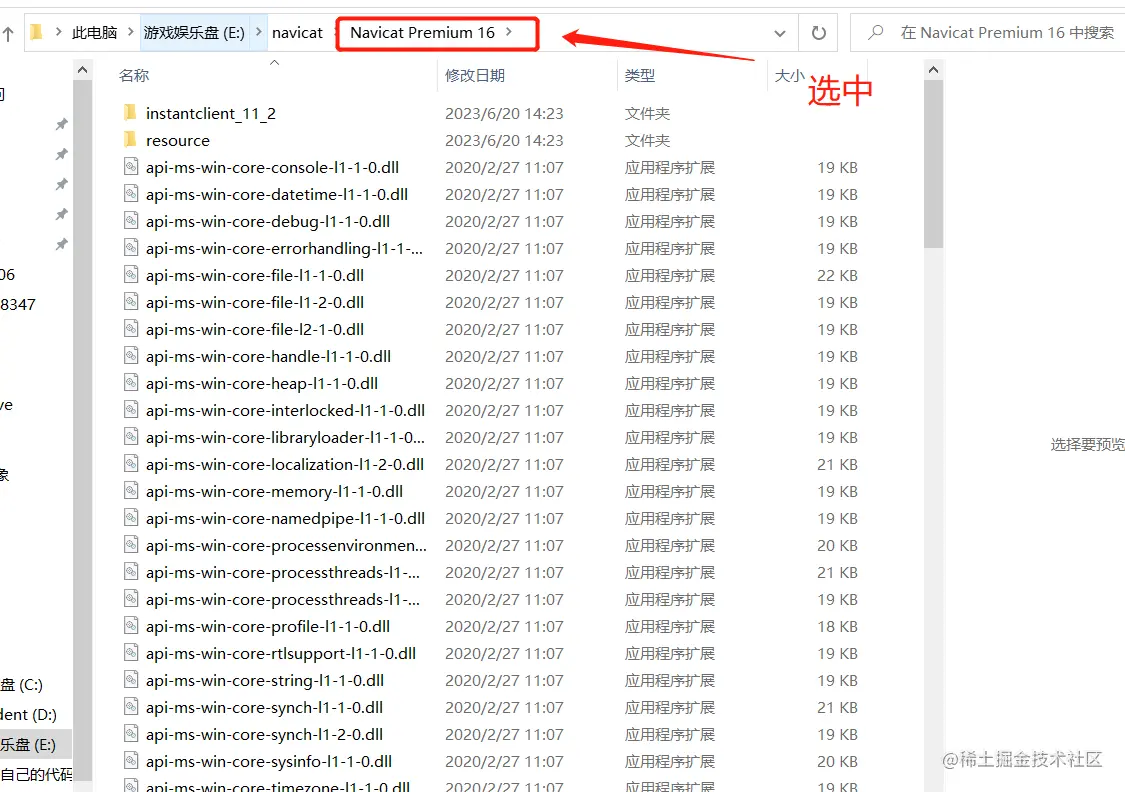The width and height of the screenshot is (1125, 792).
Task: Select api-ms-win-core-libraryloader file icon
Action: click(131, 437)
